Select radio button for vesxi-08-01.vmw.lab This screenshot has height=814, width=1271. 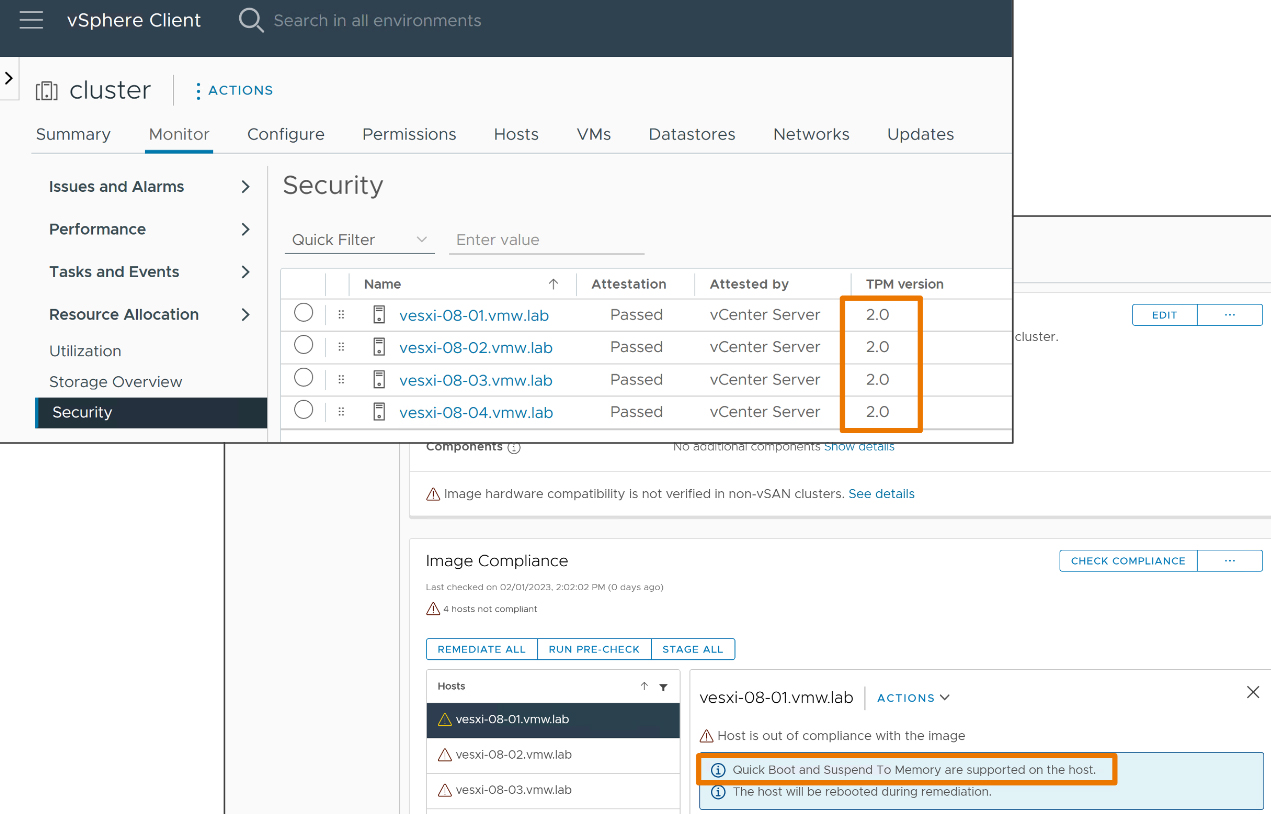[x=304, y=313]
